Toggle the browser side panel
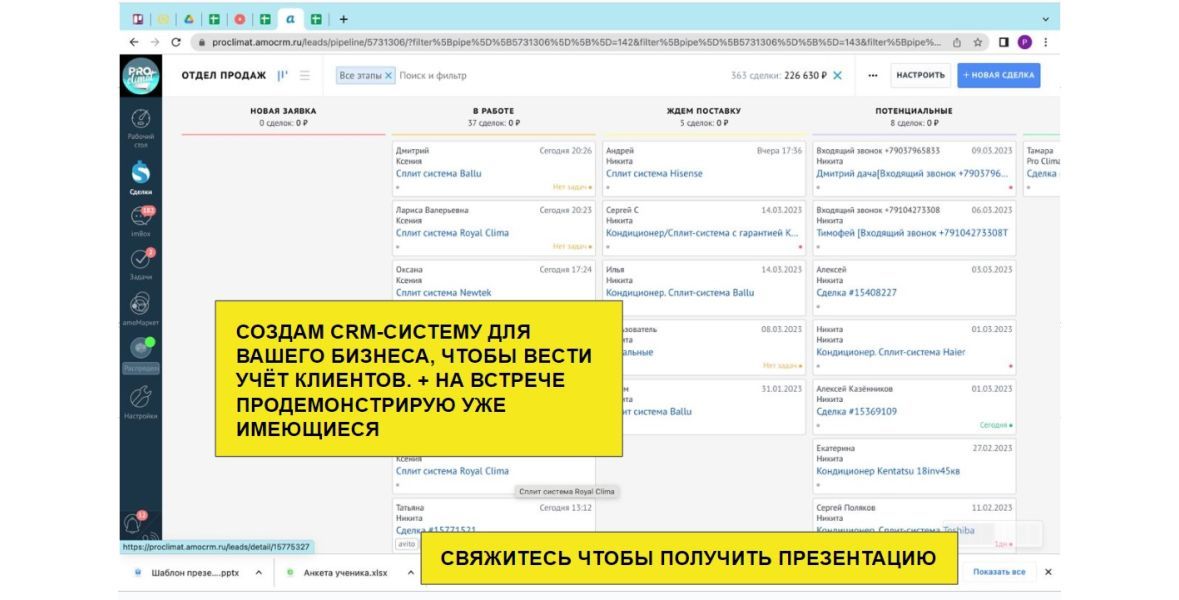This screenshot has height=600, width=1179. (x=1003, y=42)
